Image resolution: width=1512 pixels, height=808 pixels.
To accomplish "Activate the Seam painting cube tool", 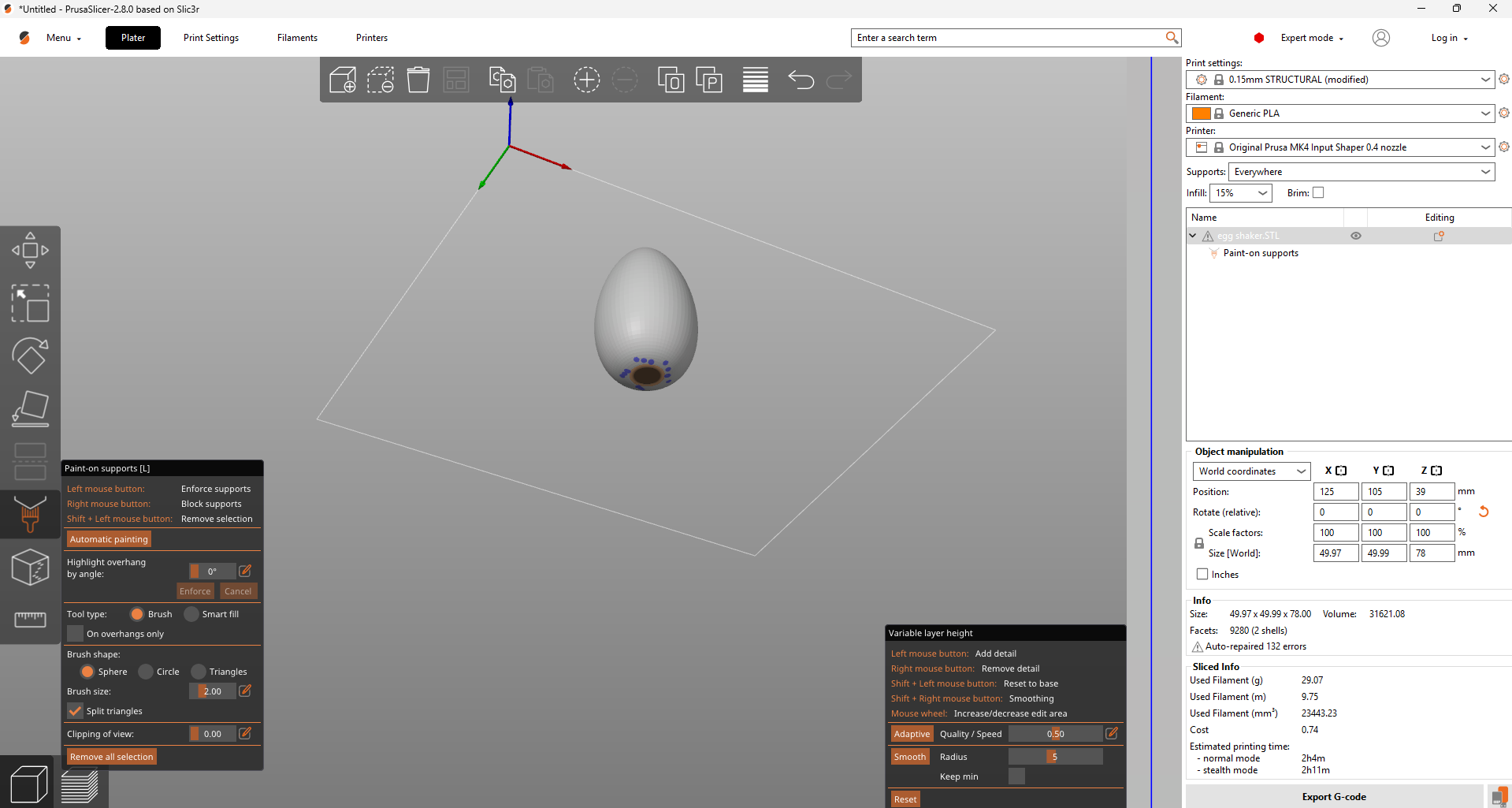I will point(30,567).
